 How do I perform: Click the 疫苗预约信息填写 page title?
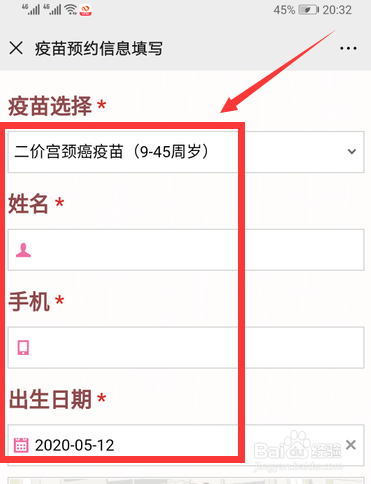click(x=99, y=48)
